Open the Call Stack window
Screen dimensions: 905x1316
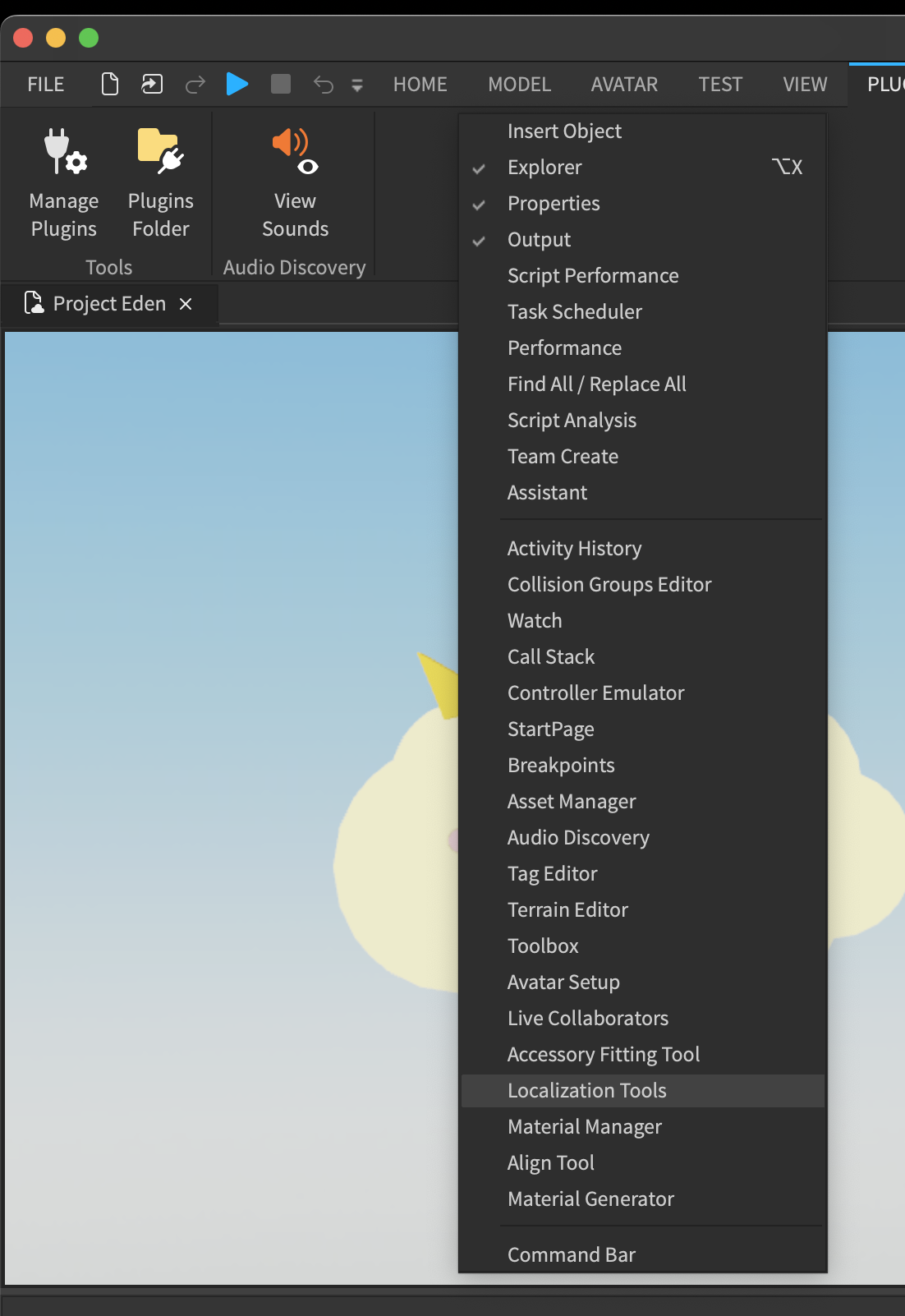[x=643, y=657]
